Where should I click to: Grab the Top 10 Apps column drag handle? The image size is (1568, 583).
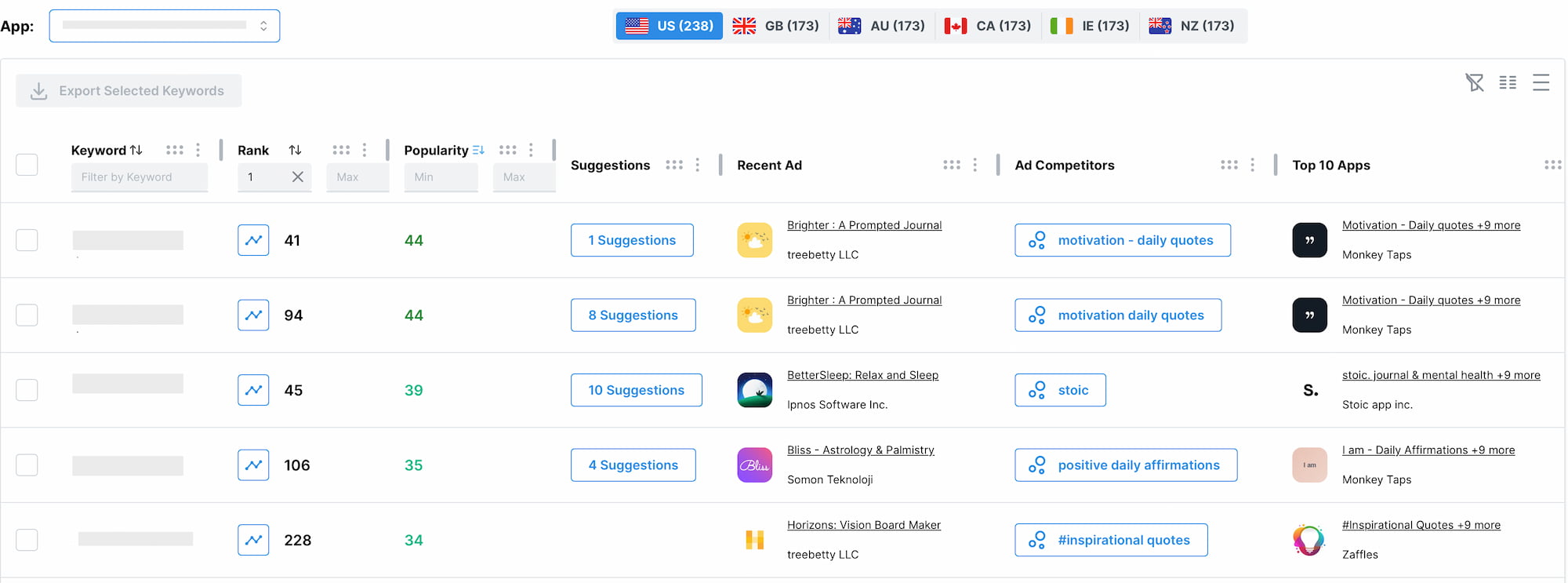[1553, 165]
